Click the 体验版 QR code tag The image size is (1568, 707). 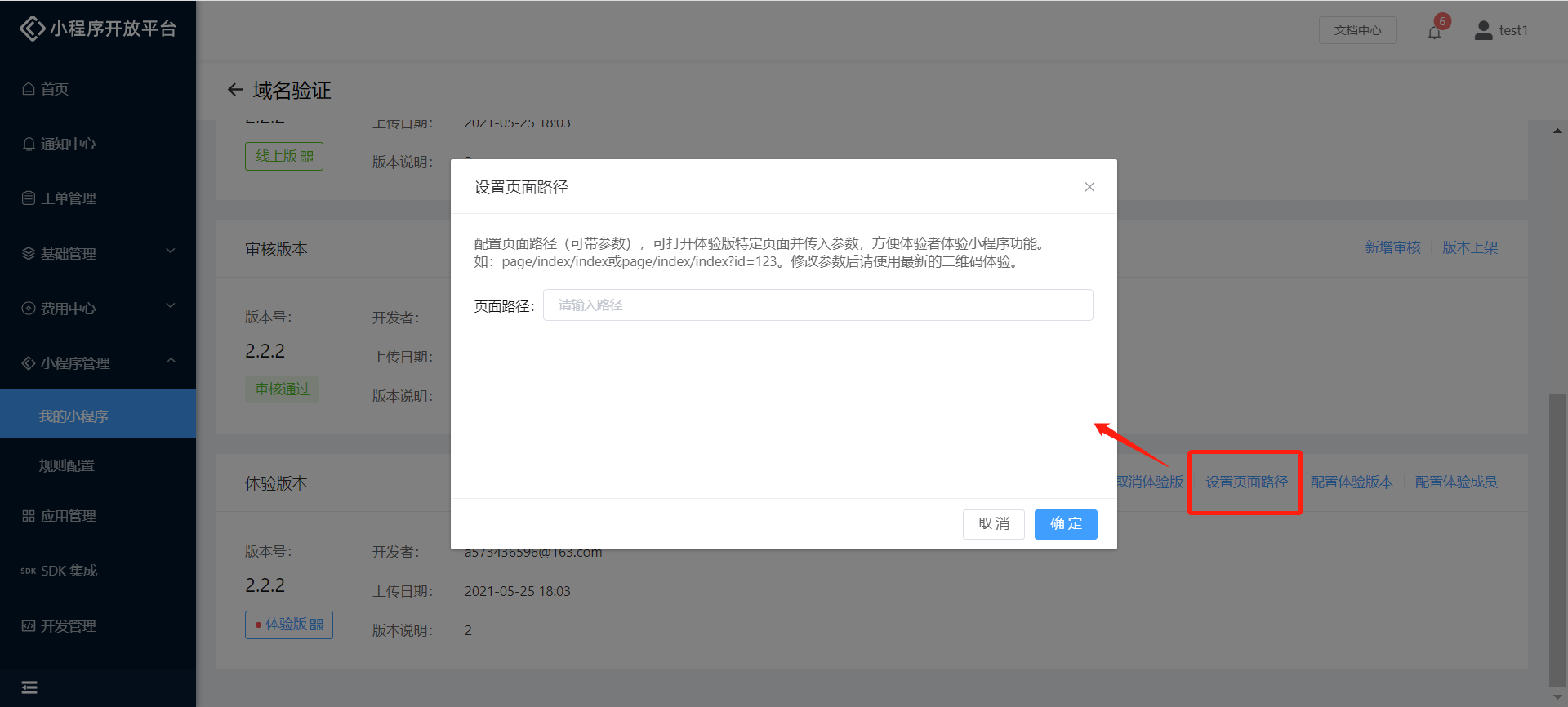pyautogui.click(x=289, y=625)
